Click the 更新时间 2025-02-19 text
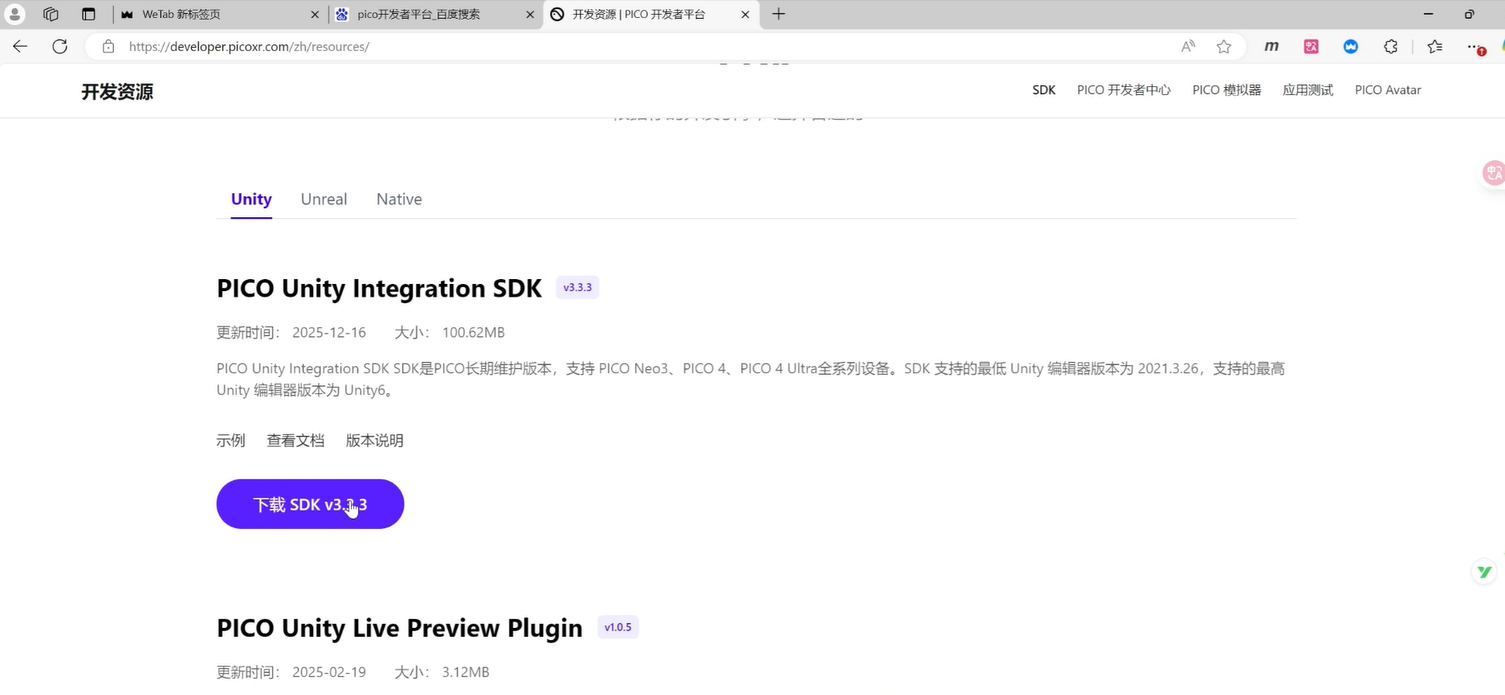 pos(291,672)
